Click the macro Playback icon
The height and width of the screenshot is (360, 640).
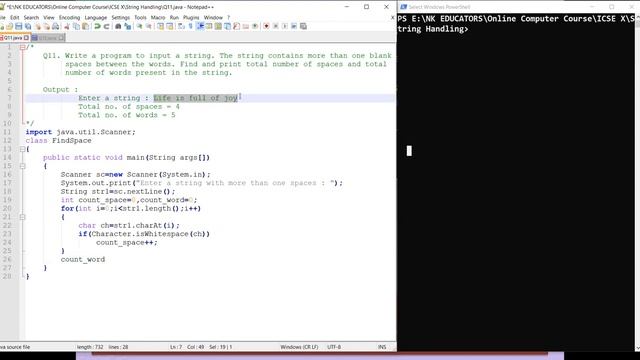click(x=285, y=27)
